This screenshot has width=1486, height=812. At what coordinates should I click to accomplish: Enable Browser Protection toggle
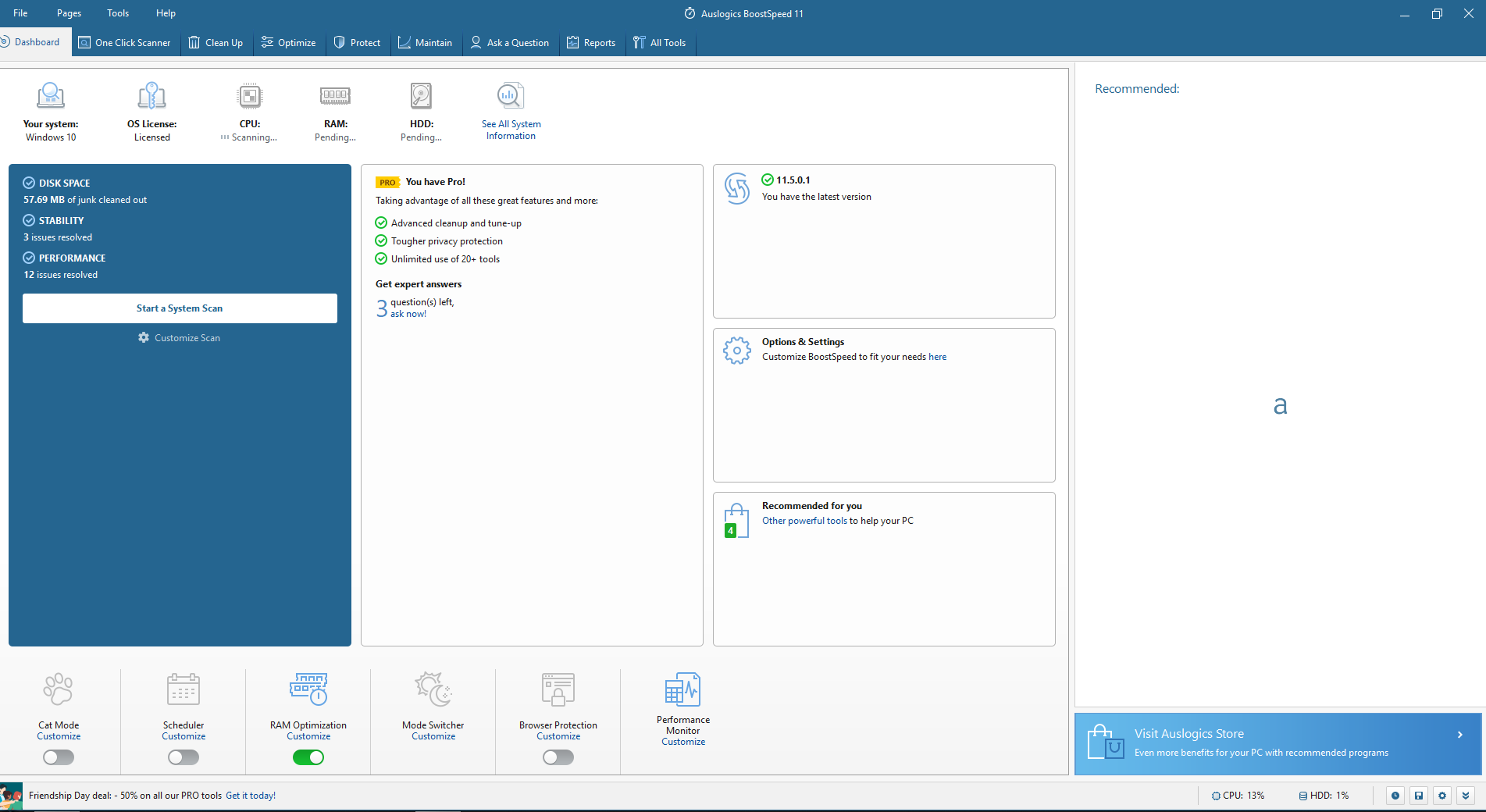click(x=558, y=757)
